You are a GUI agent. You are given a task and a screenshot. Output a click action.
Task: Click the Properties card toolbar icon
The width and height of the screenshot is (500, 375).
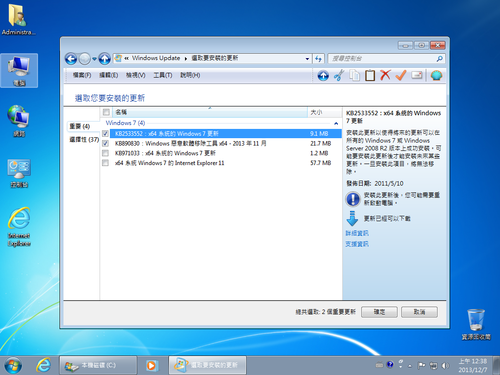coord(417,75)
